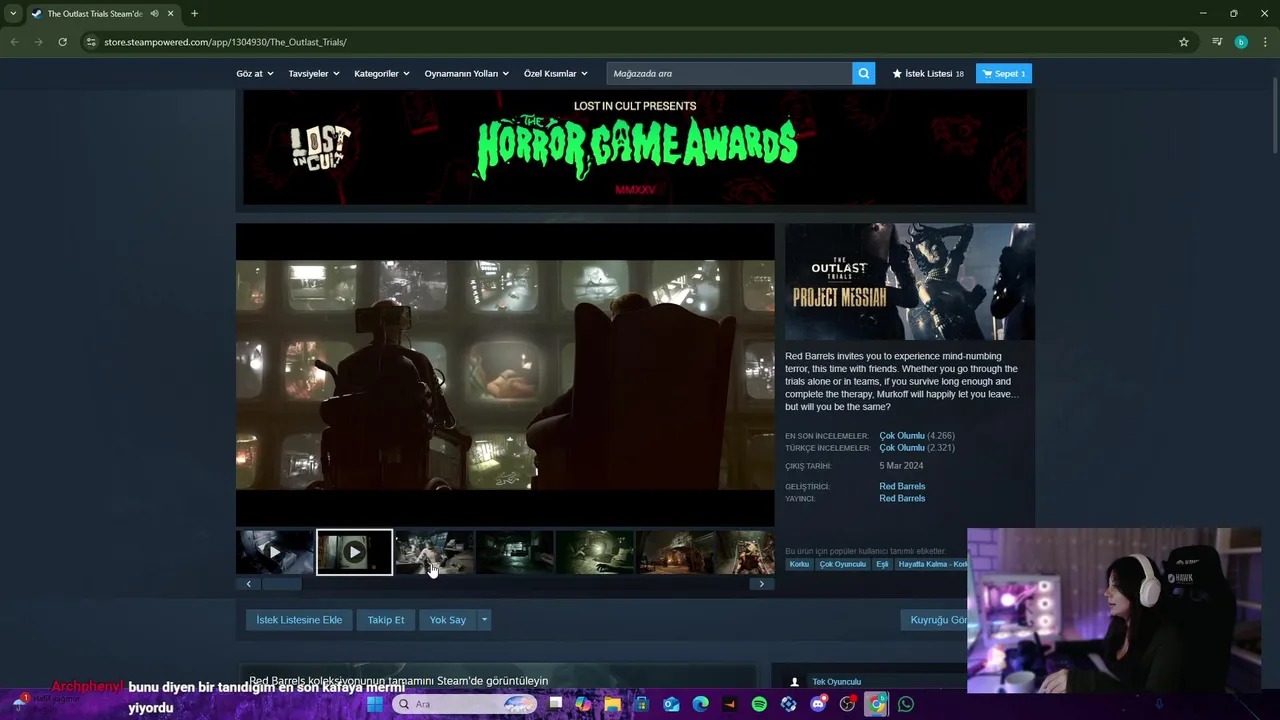Click İstek Listesine Ekle button
This screenshot has width=1280, height=720.
click(x=299, y=620)
